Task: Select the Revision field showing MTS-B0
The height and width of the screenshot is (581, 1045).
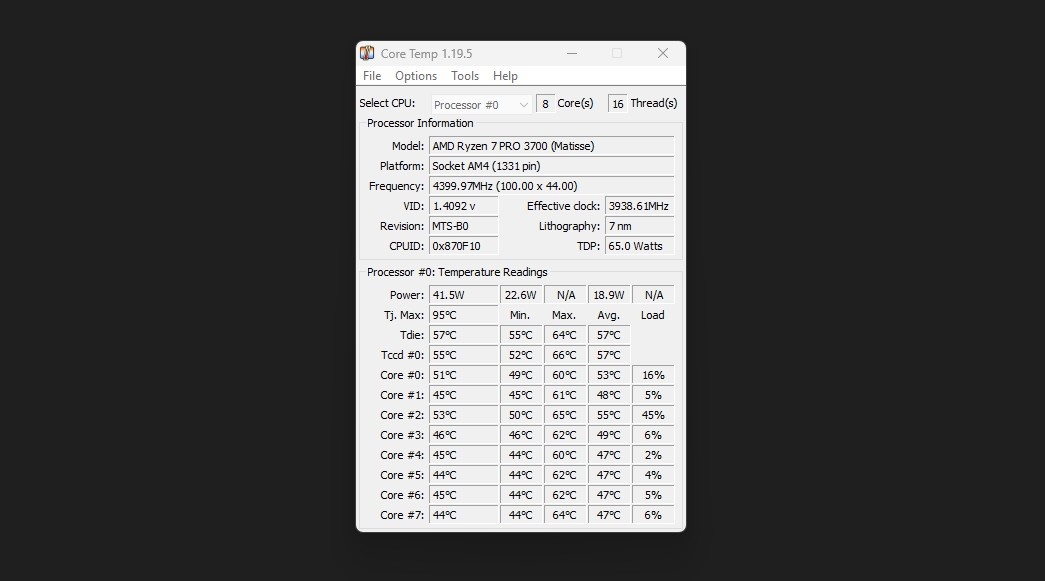Action: tap(463, 226)
